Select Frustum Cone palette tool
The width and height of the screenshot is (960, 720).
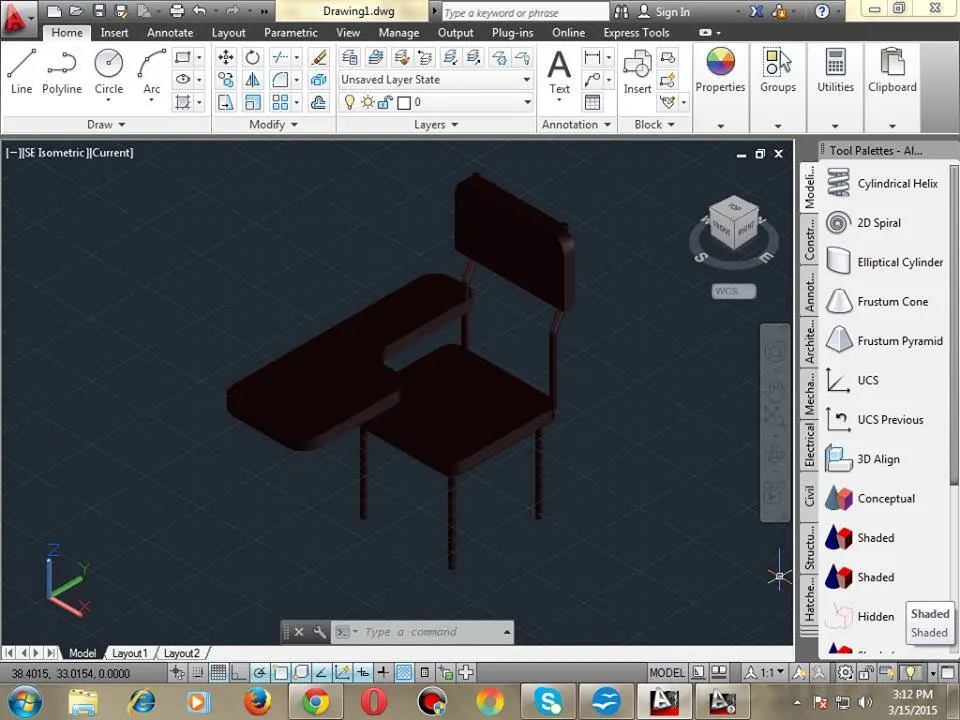(x=877, y=301)
